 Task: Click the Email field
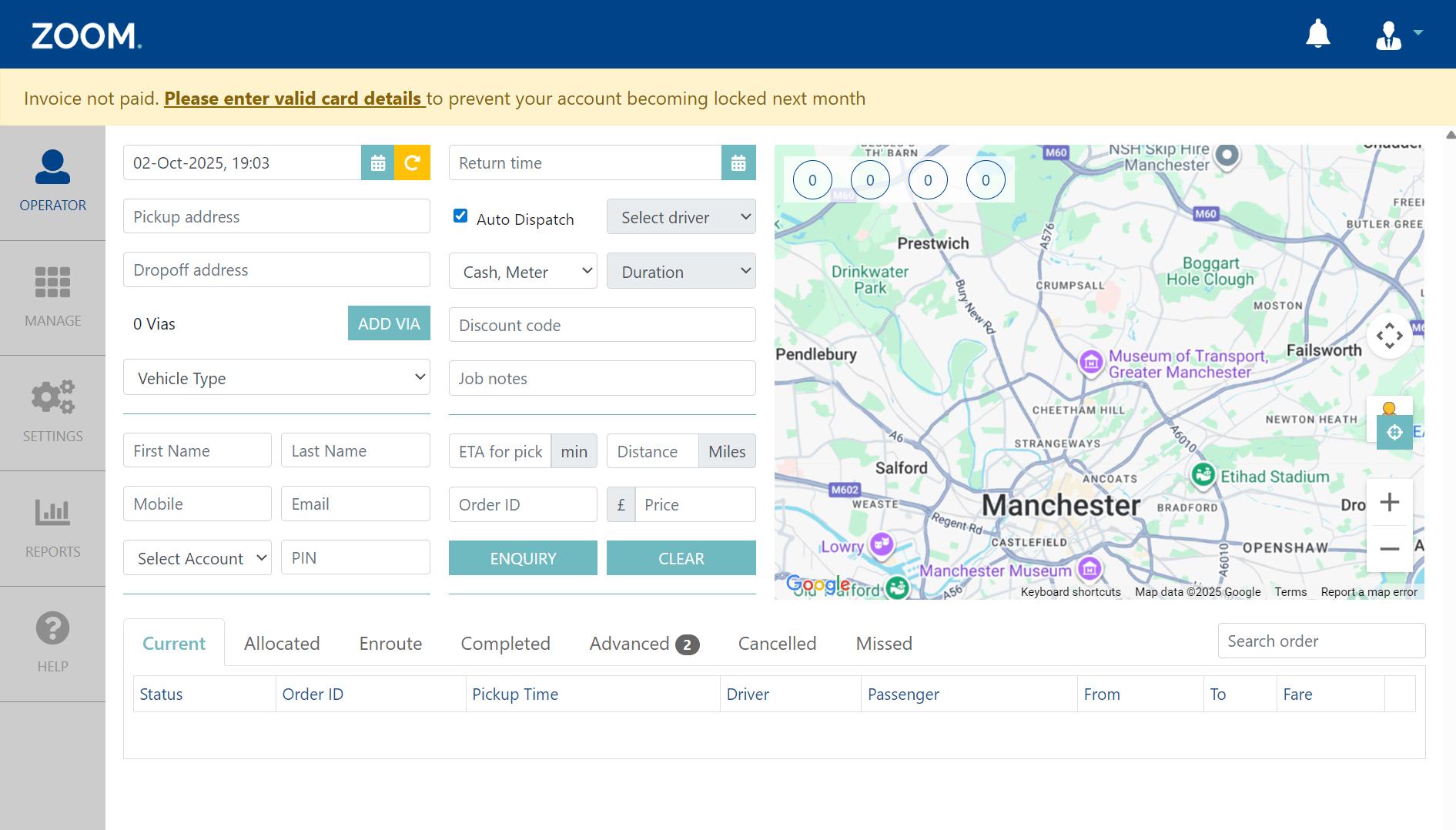[356, 504]
